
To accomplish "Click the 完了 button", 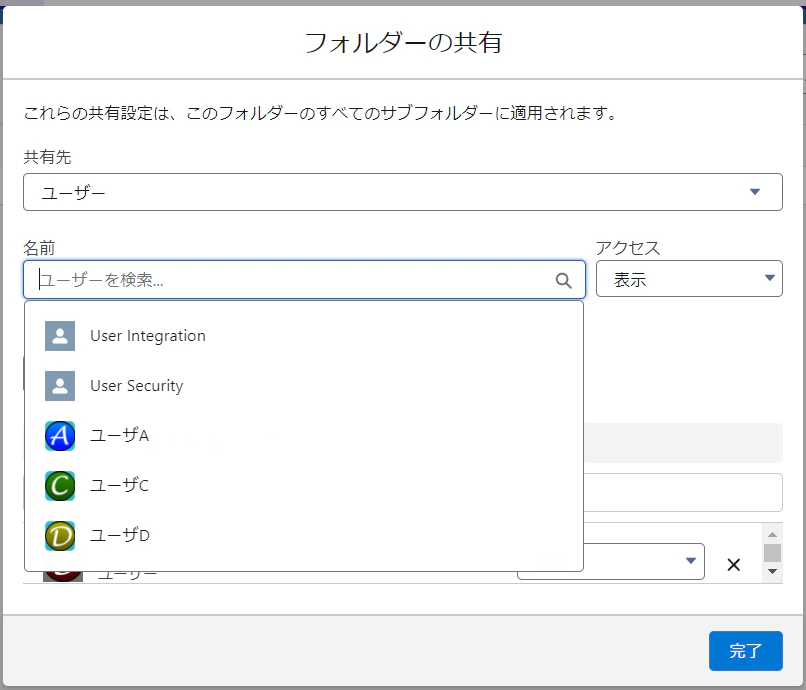I will (745, 651).
